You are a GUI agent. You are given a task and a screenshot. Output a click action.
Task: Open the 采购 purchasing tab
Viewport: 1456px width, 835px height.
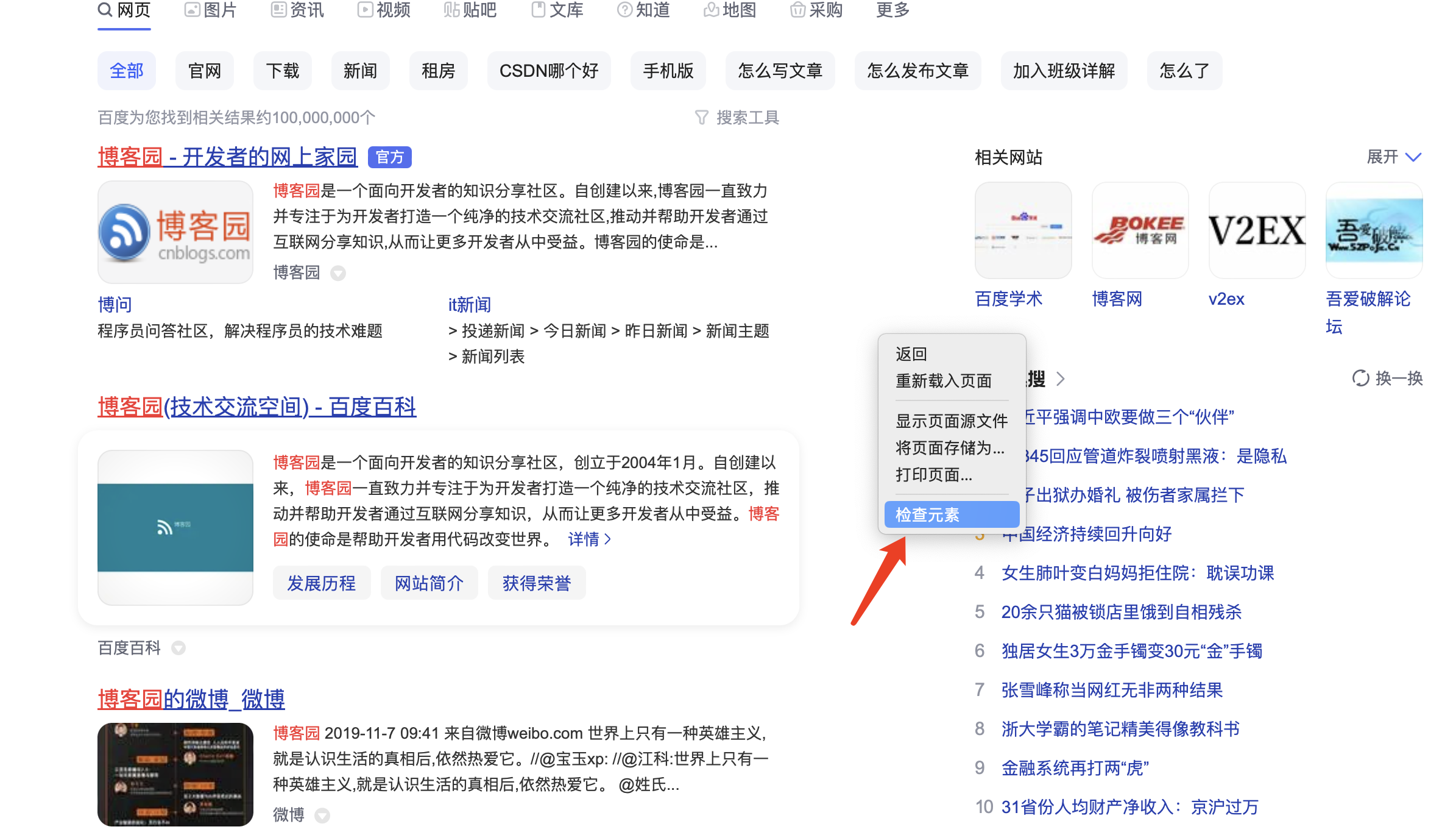click(816, 10)
